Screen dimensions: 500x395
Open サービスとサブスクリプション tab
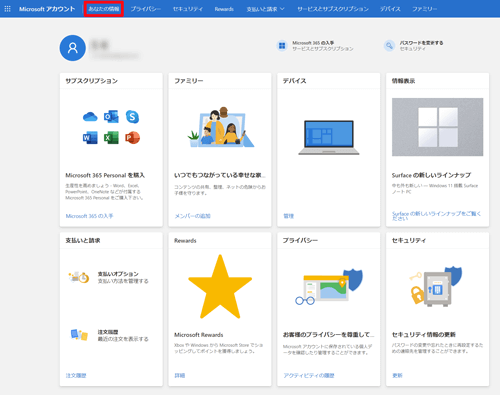(x=333, y=9)
